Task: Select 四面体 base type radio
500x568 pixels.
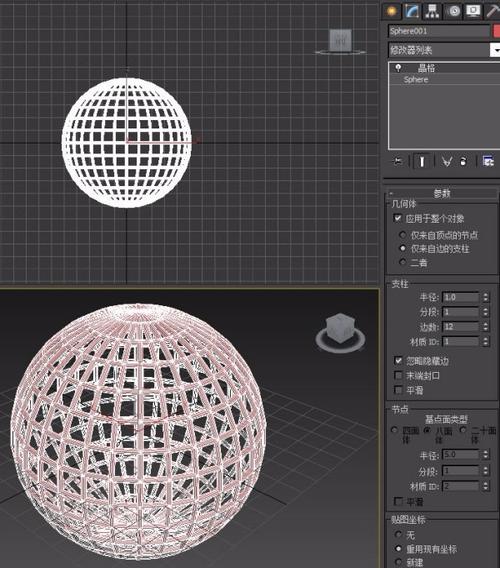Action: 395,430
